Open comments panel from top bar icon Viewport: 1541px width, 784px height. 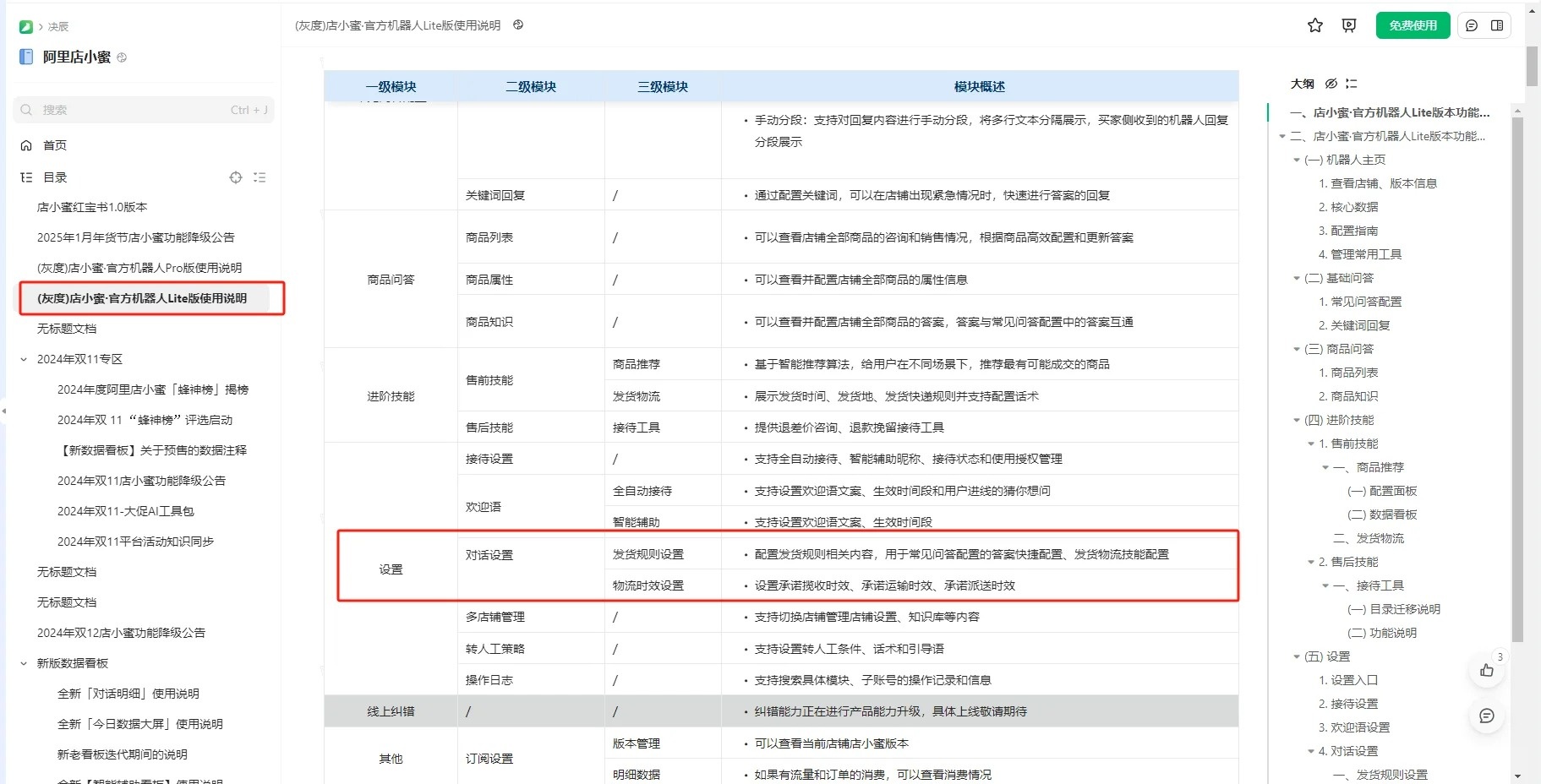(1472, 25)
